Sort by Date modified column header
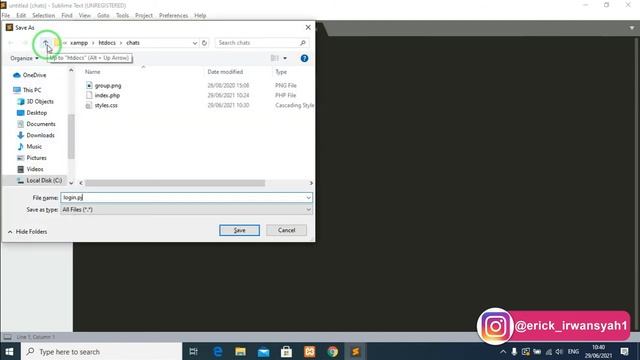 click(x=225, y=72)
